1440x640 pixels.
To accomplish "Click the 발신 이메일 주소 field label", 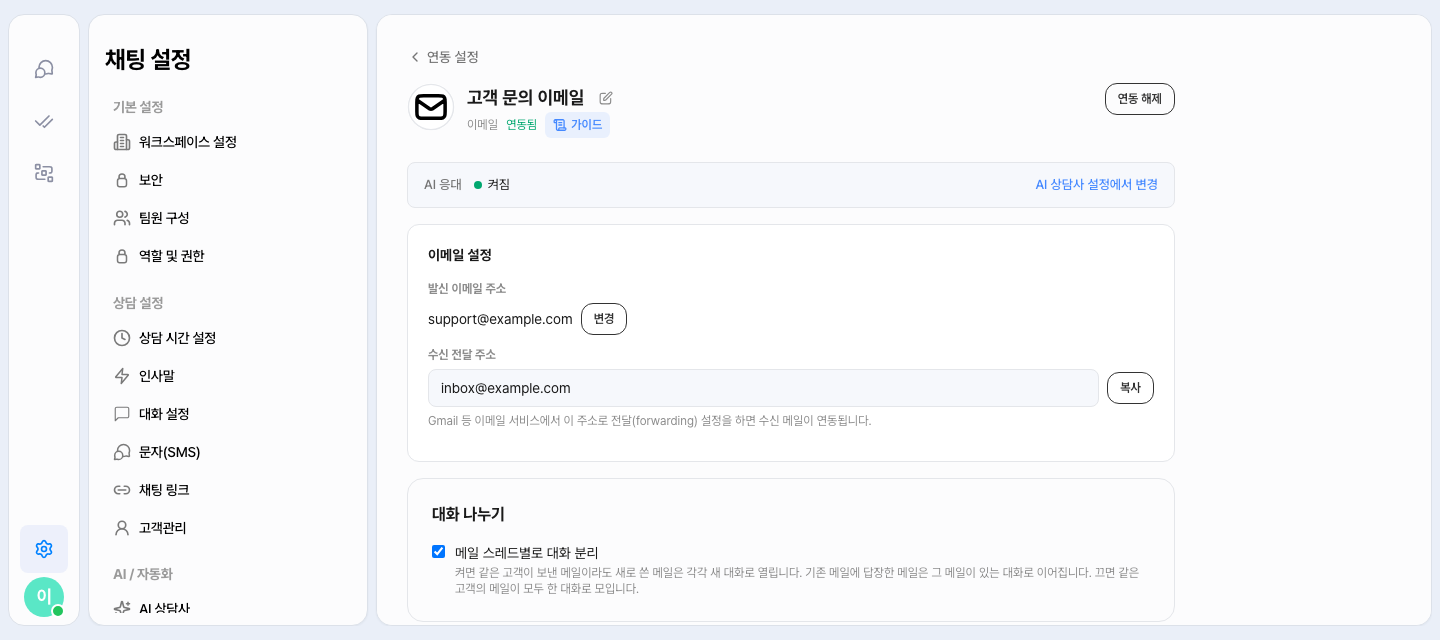I will tap(467, 288).
